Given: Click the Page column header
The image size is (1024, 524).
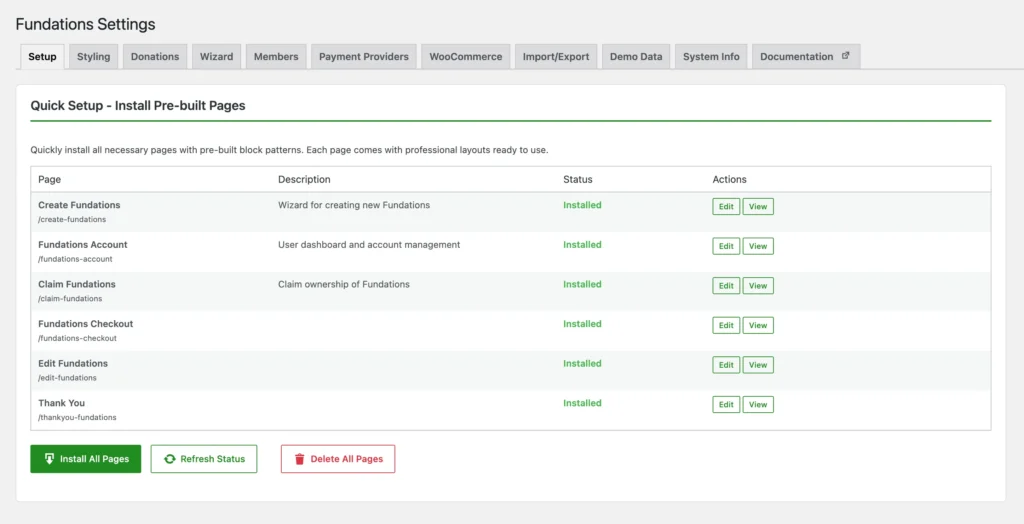Looking at the screenshot, I should pyautogui.click(x=50, y=179).
